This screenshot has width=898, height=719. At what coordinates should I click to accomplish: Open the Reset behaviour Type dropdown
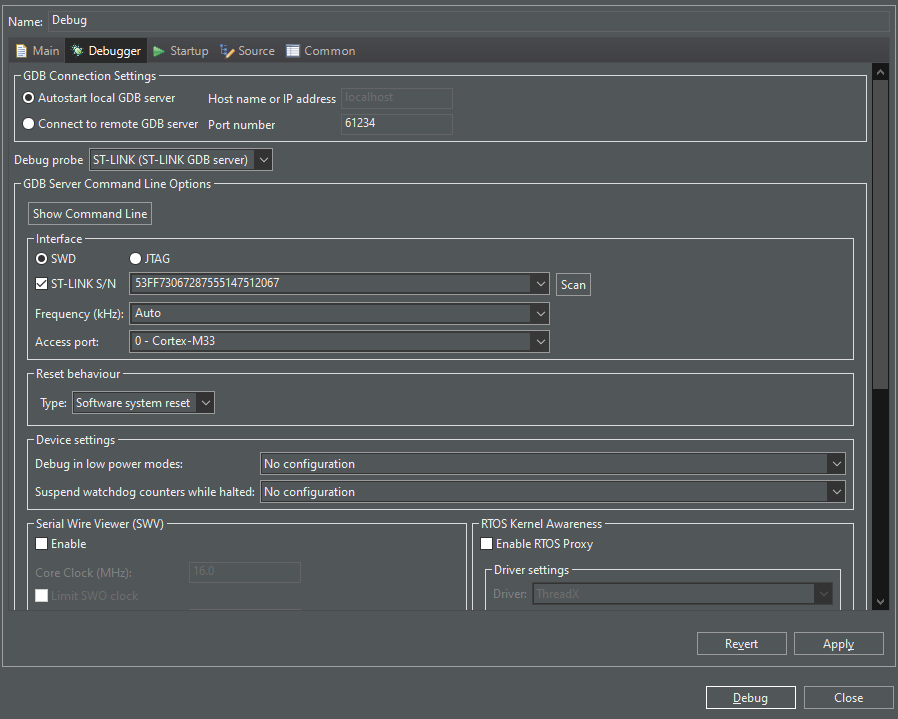(206, 402)
